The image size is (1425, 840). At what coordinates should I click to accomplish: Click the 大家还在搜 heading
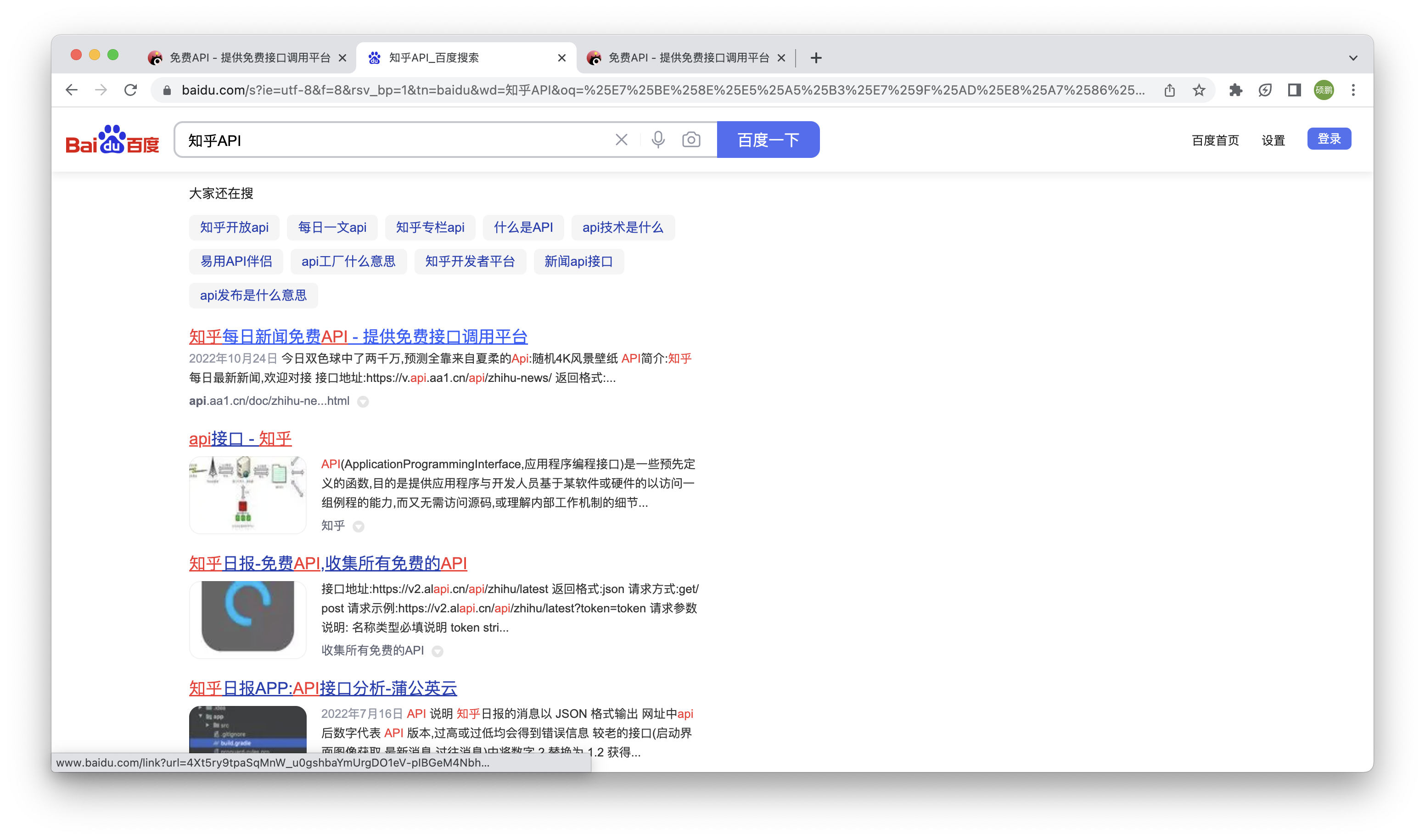pyautogui.click(x=221, y=194)
